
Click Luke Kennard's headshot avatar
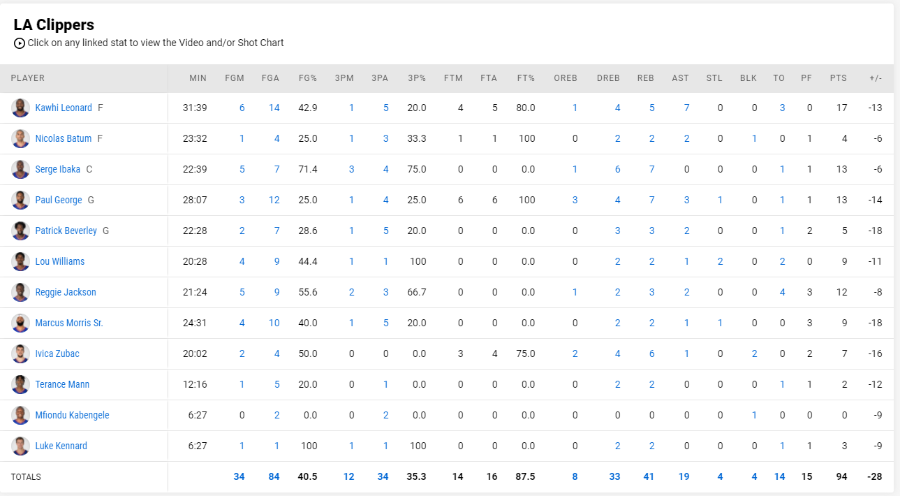[20, 445]
